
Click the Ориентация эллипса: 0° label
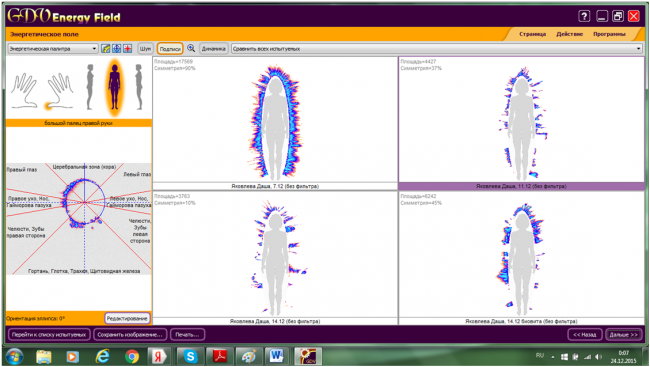click(x=35, y=318)
